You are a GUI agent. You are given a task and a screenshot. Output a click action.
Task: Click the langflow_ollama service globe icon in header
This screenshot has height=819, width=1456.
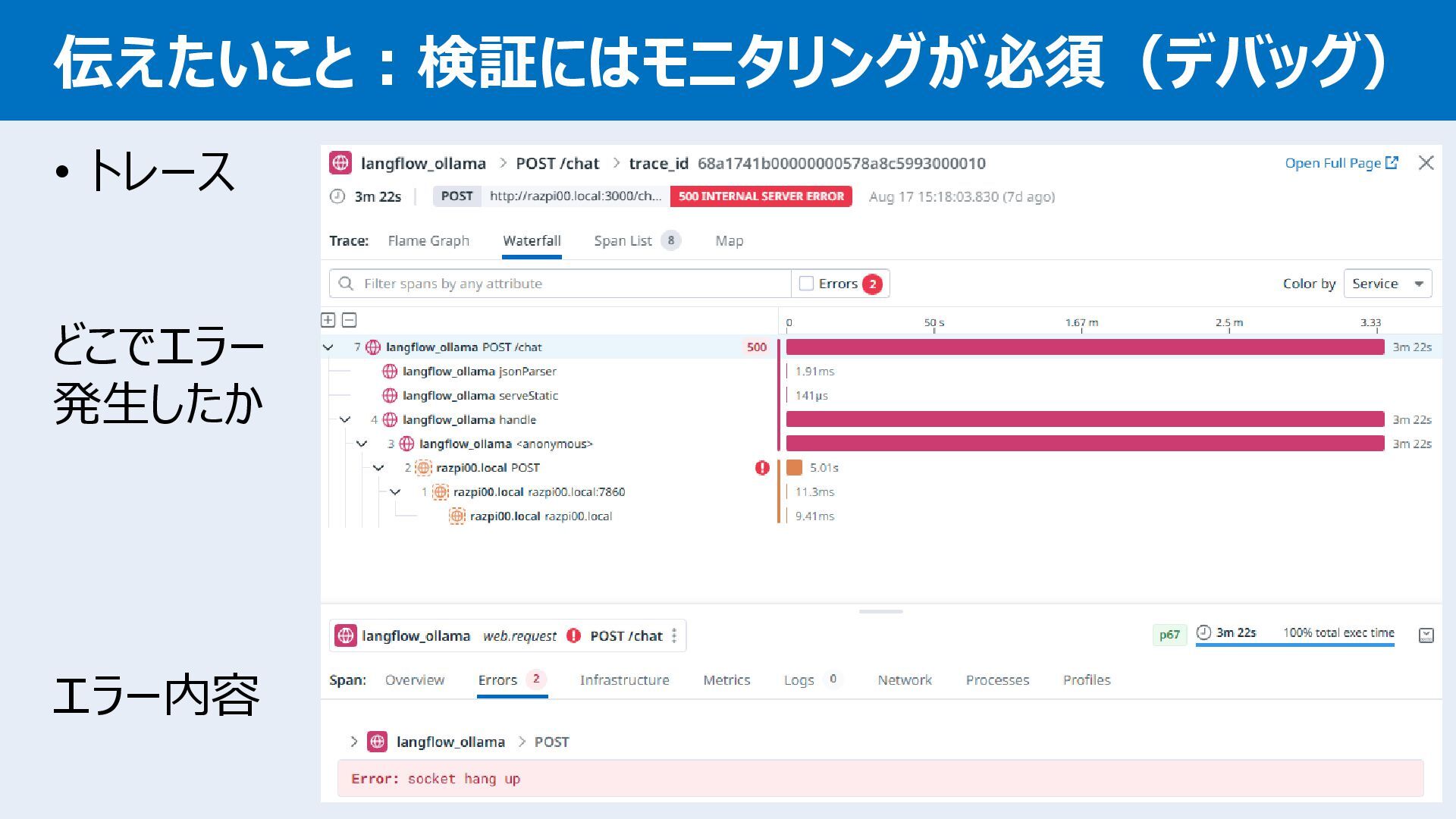340,163
